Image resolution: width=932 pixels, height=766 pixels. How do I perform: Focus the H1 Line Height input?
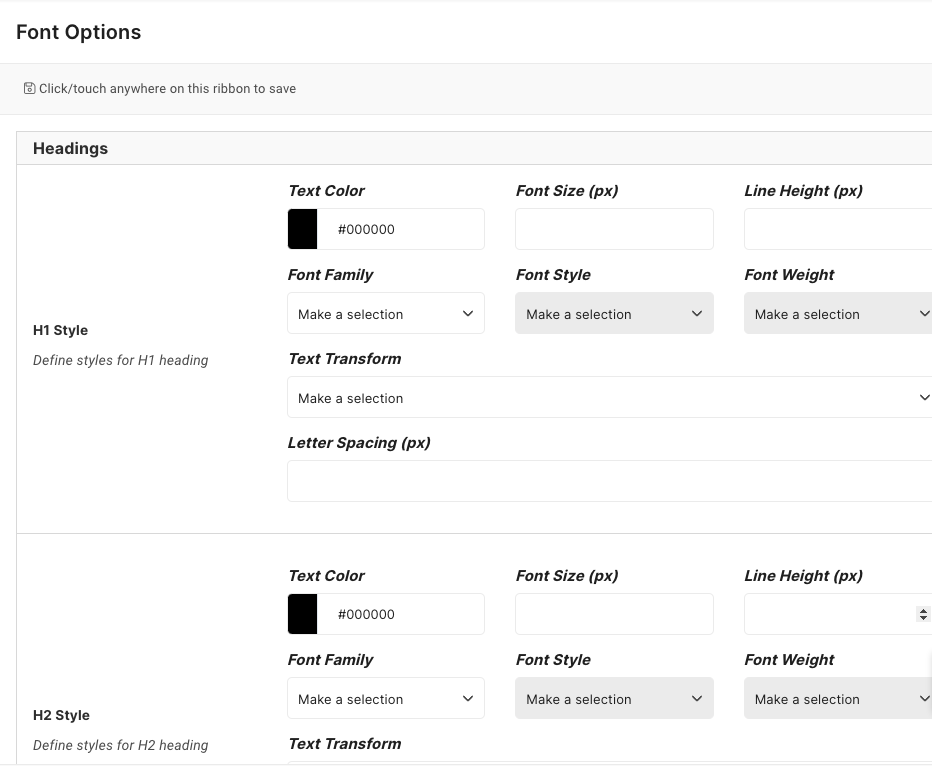pyautogui.click(x=838, y=229)
